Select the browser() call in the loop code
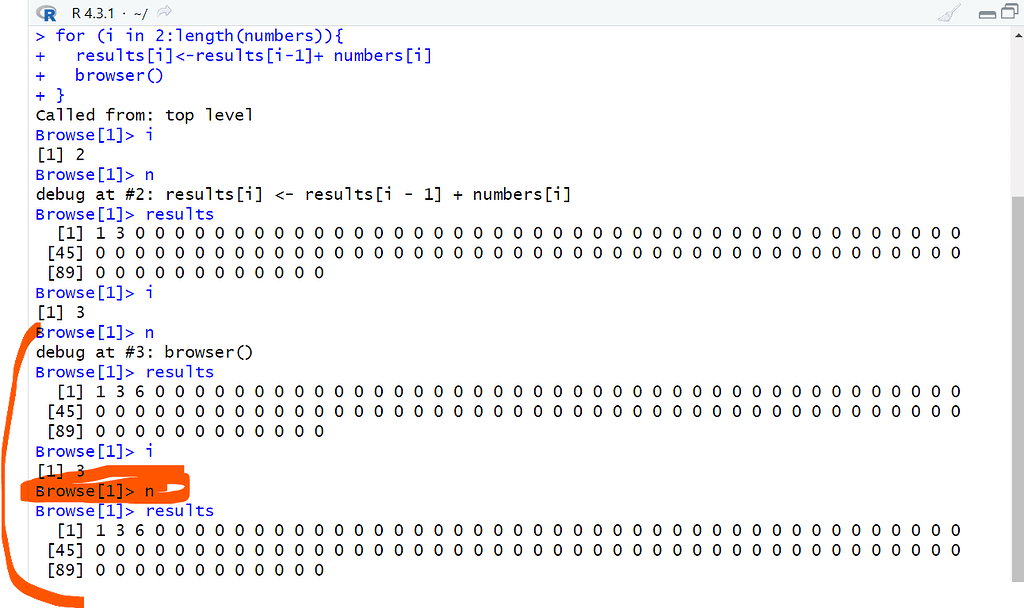 click(119, 75)
